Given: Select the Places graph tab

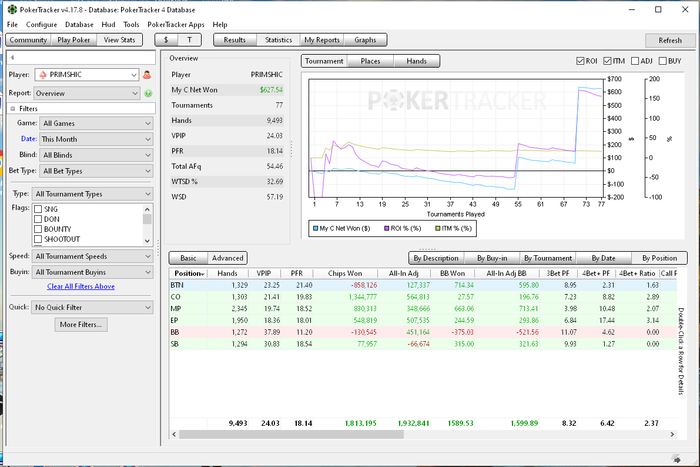Looking at the screenshot, I should [x=371, y=61].
